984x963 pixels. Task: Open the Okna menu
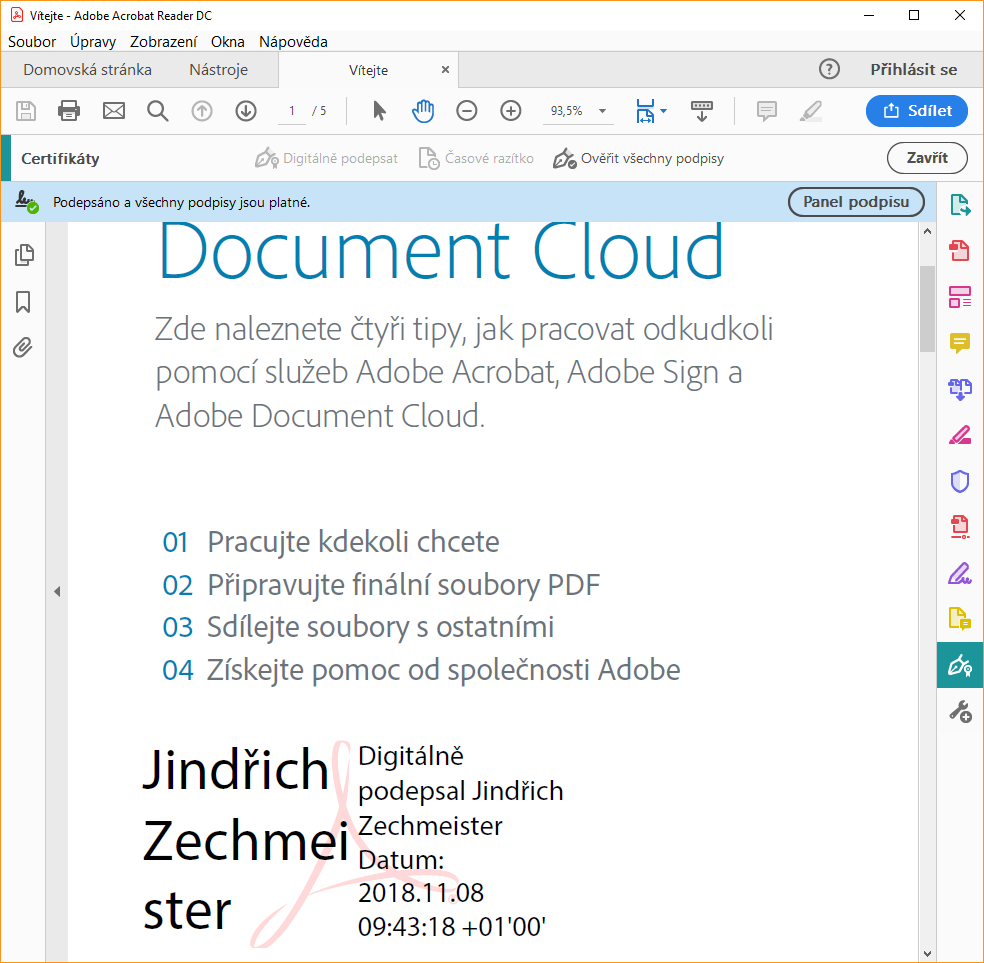click(228, 41)
